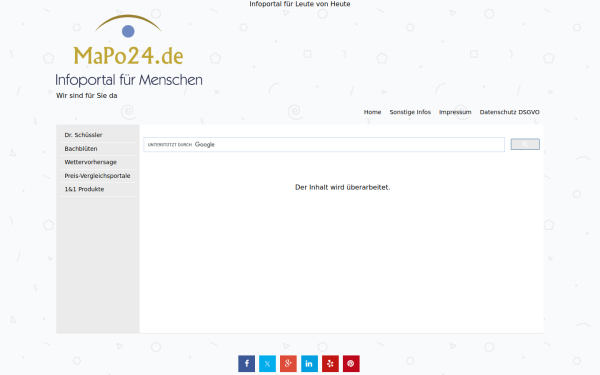600x375 pixels.
Task: Open the Home menu item
Action: [372, 112]
